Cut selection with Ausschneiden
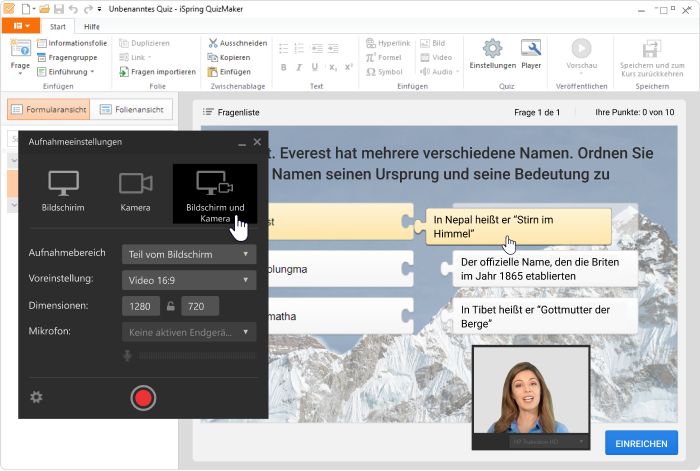 [238, 43]
